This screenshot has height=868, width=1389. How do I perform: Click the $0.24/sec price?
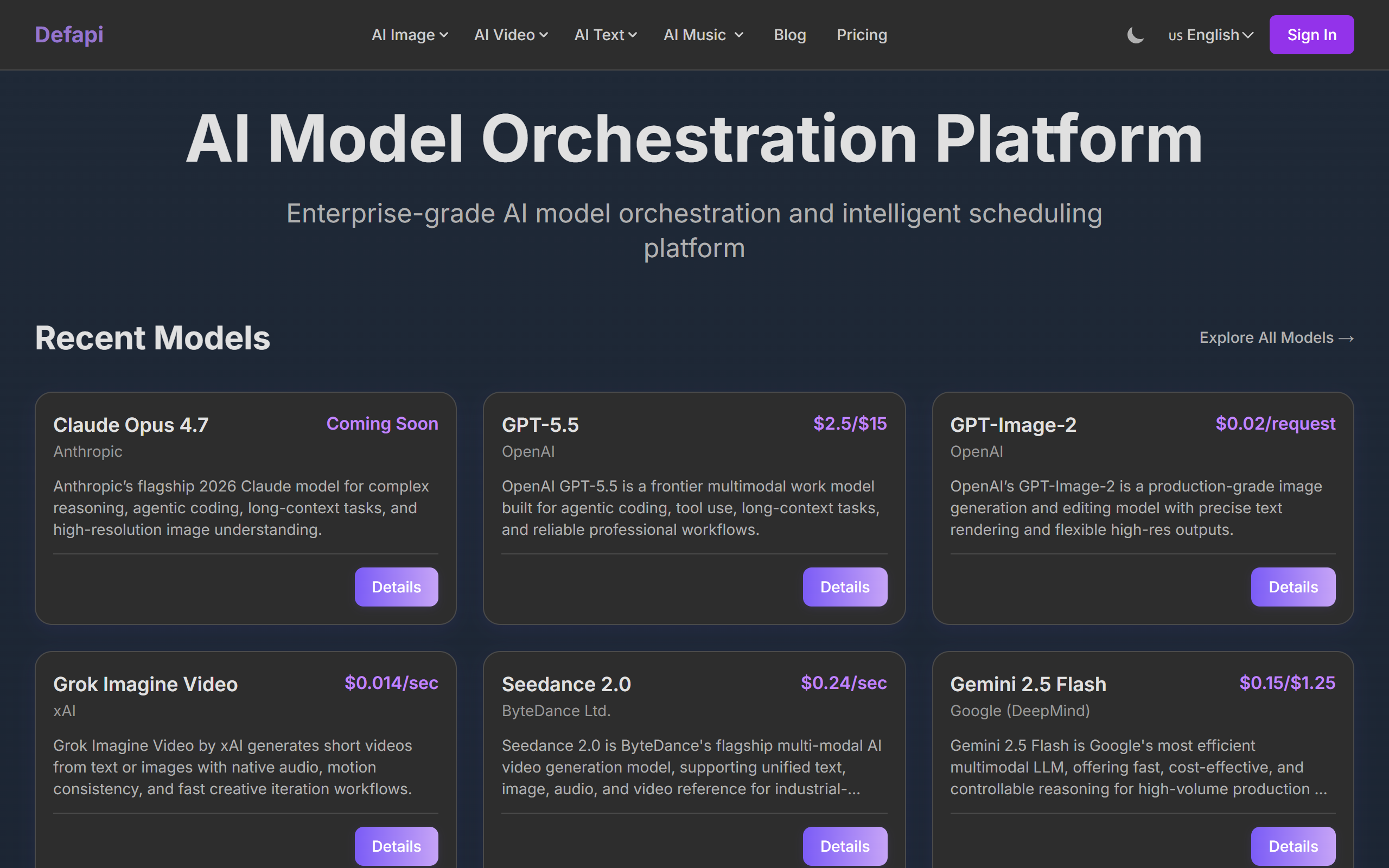pos(844,683)
